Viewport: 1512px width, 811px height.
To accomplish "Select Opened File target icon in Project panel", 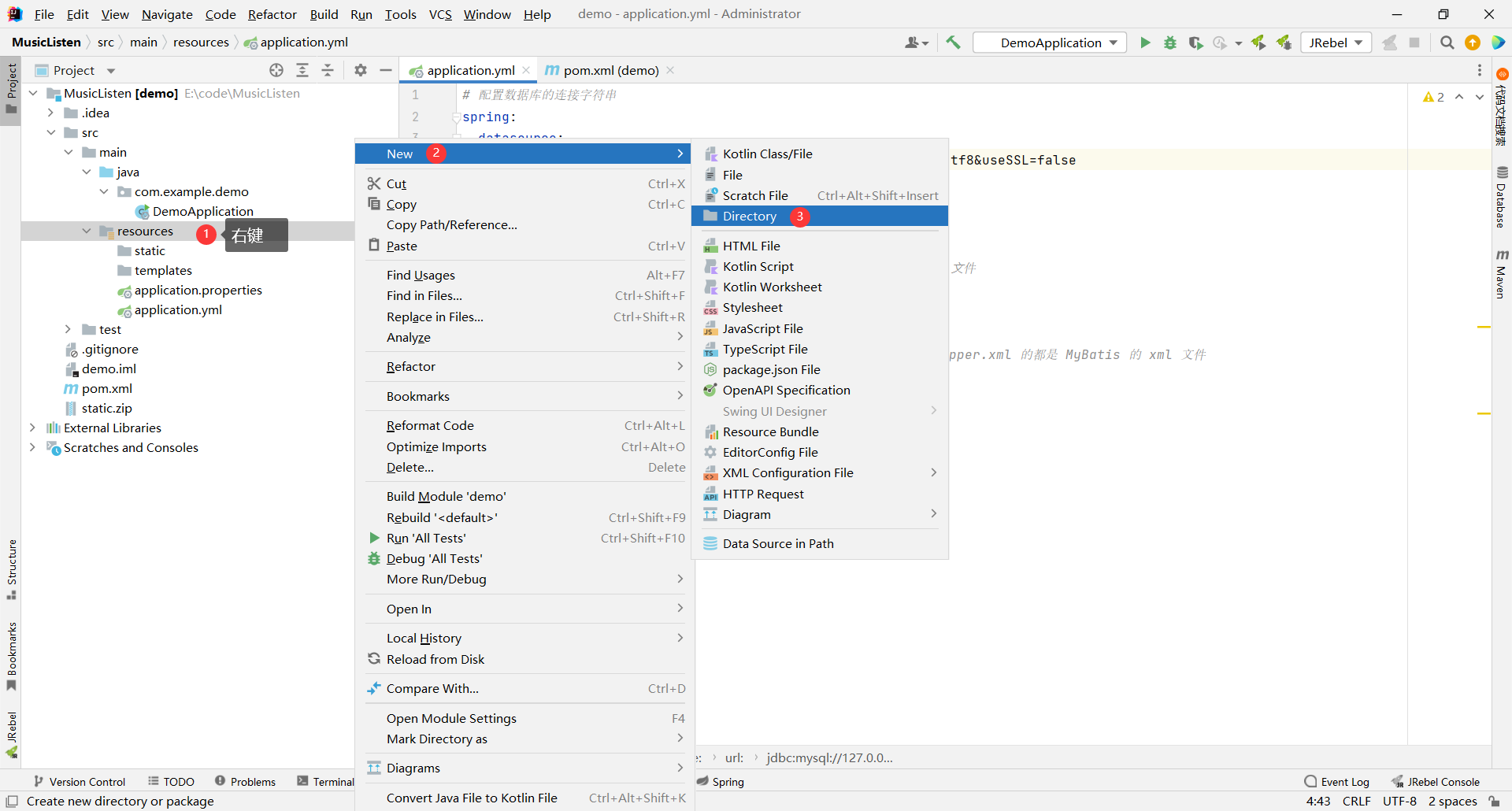I will coord(276,70).
